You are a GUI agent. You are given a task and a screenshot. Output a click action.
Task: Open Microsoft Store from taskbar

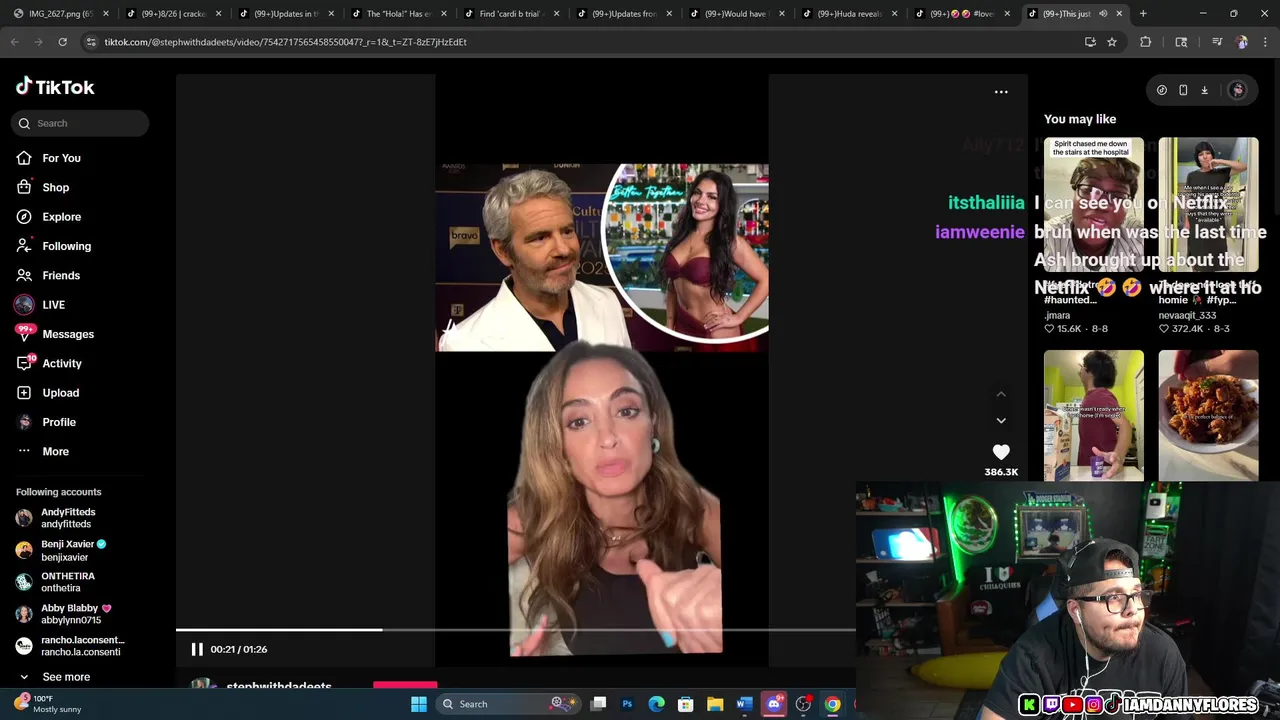click(686, 704)
